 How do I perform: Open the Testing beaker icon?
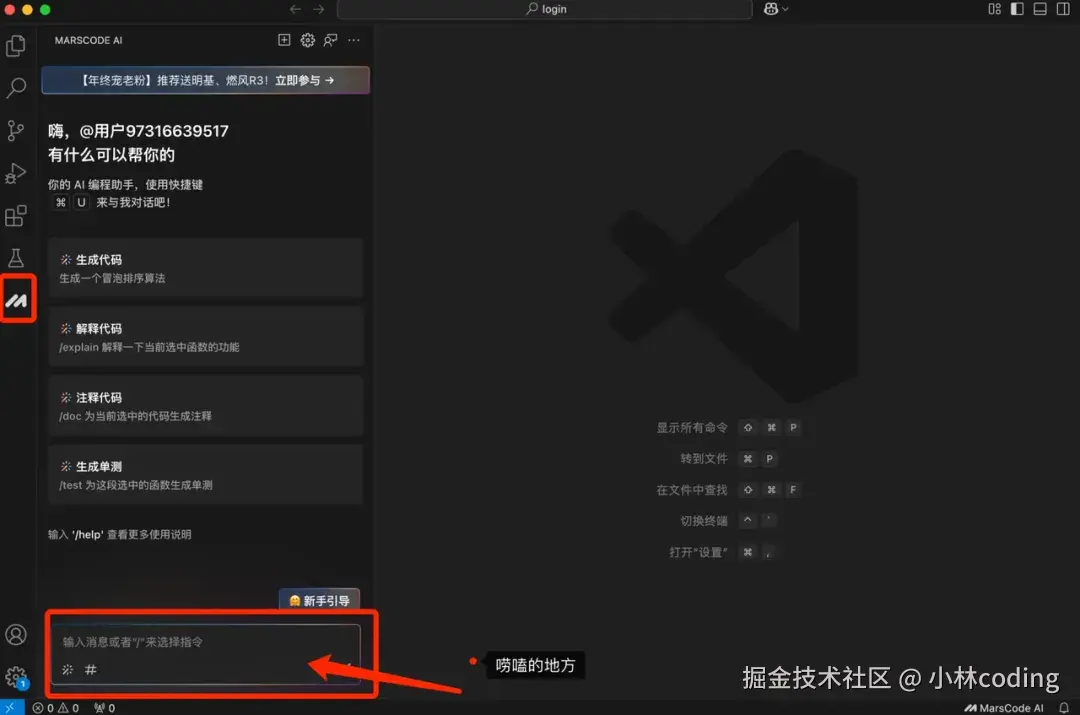[16, 257]
